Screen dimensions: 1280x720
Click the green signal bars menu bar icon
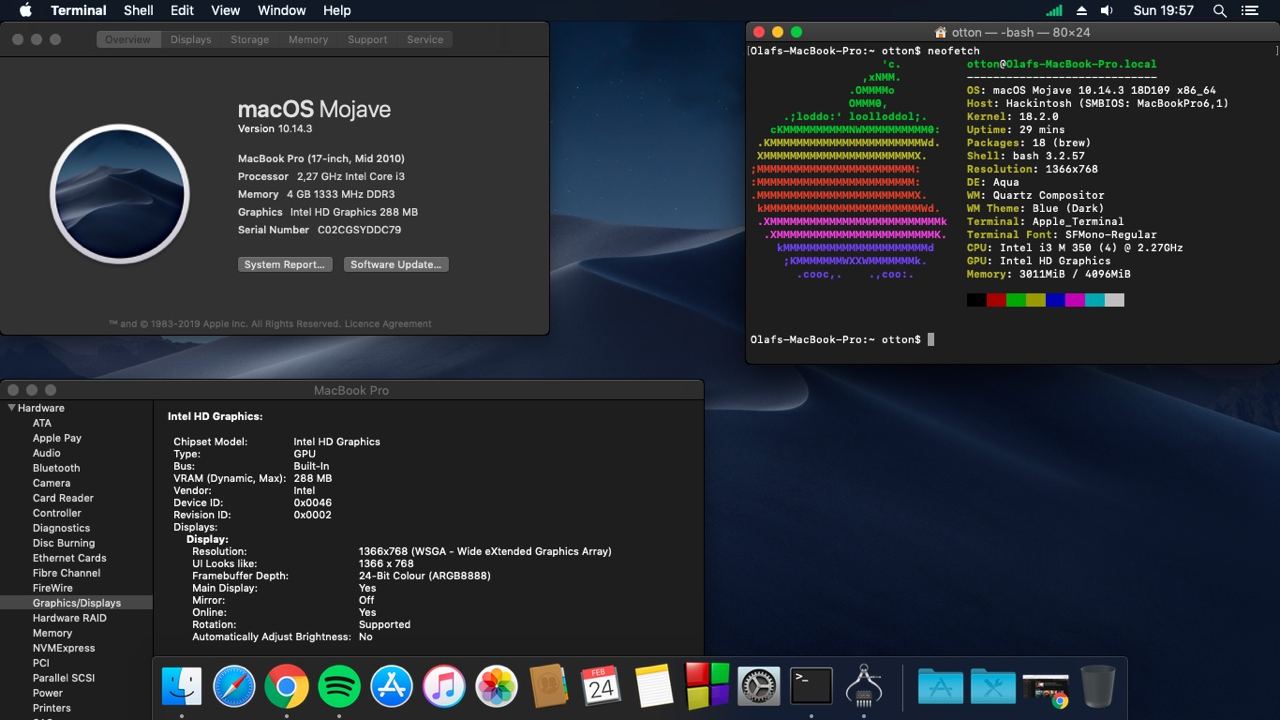(x=1054, y=11)
